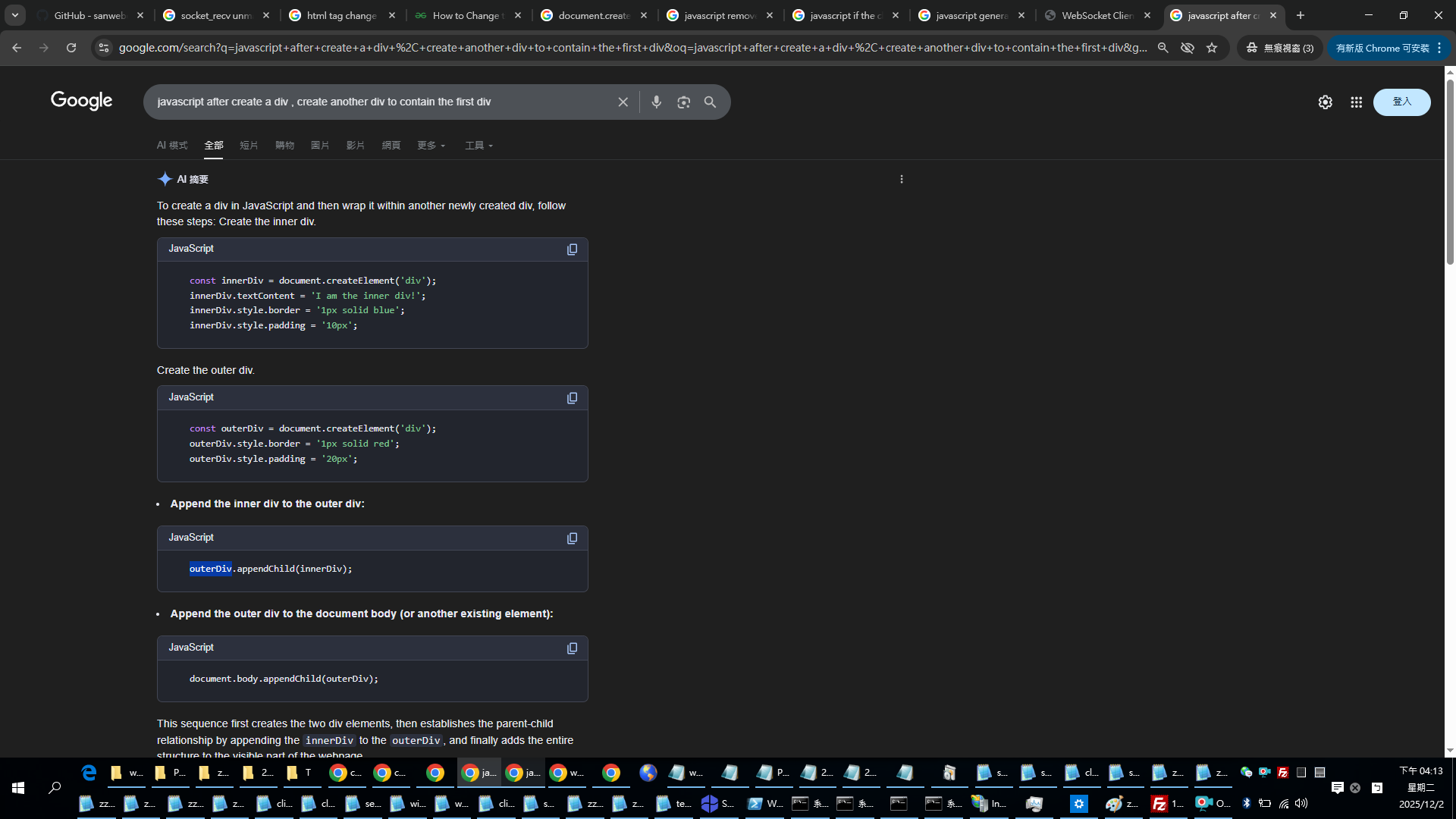1456x819 pixels.
Task: Open AI overview three-dot options
Action: [902, 180]
